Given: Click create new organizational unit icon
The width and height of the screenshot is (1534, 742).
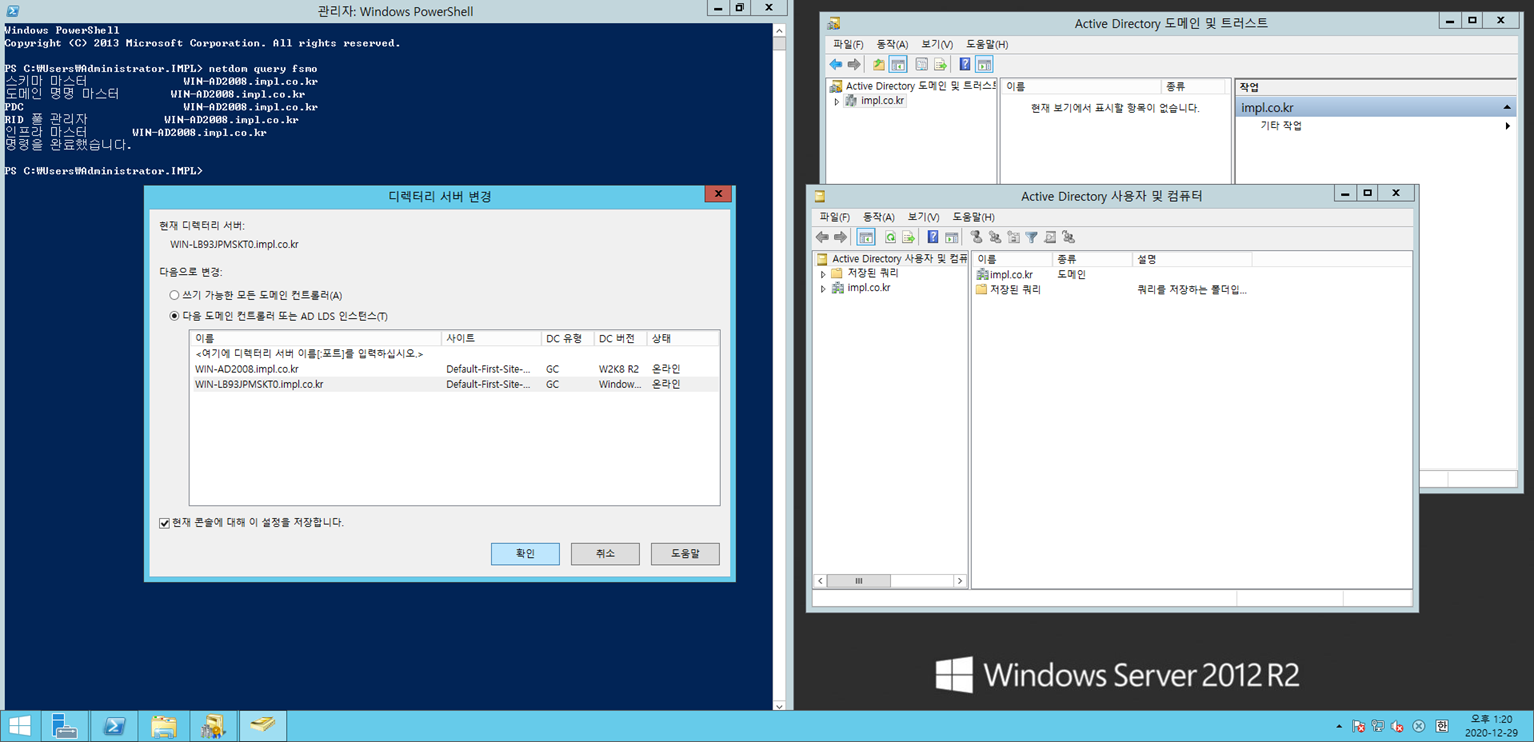Looking at the screenshot, I should point(1013,237).
